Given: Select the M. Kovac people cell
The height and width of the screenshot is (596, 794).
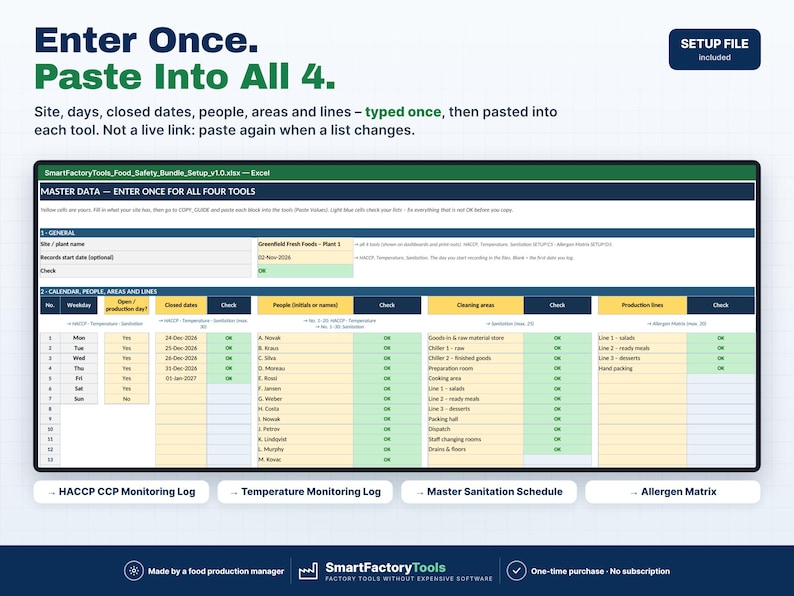Looking at the screenshot, I should 305,459.
